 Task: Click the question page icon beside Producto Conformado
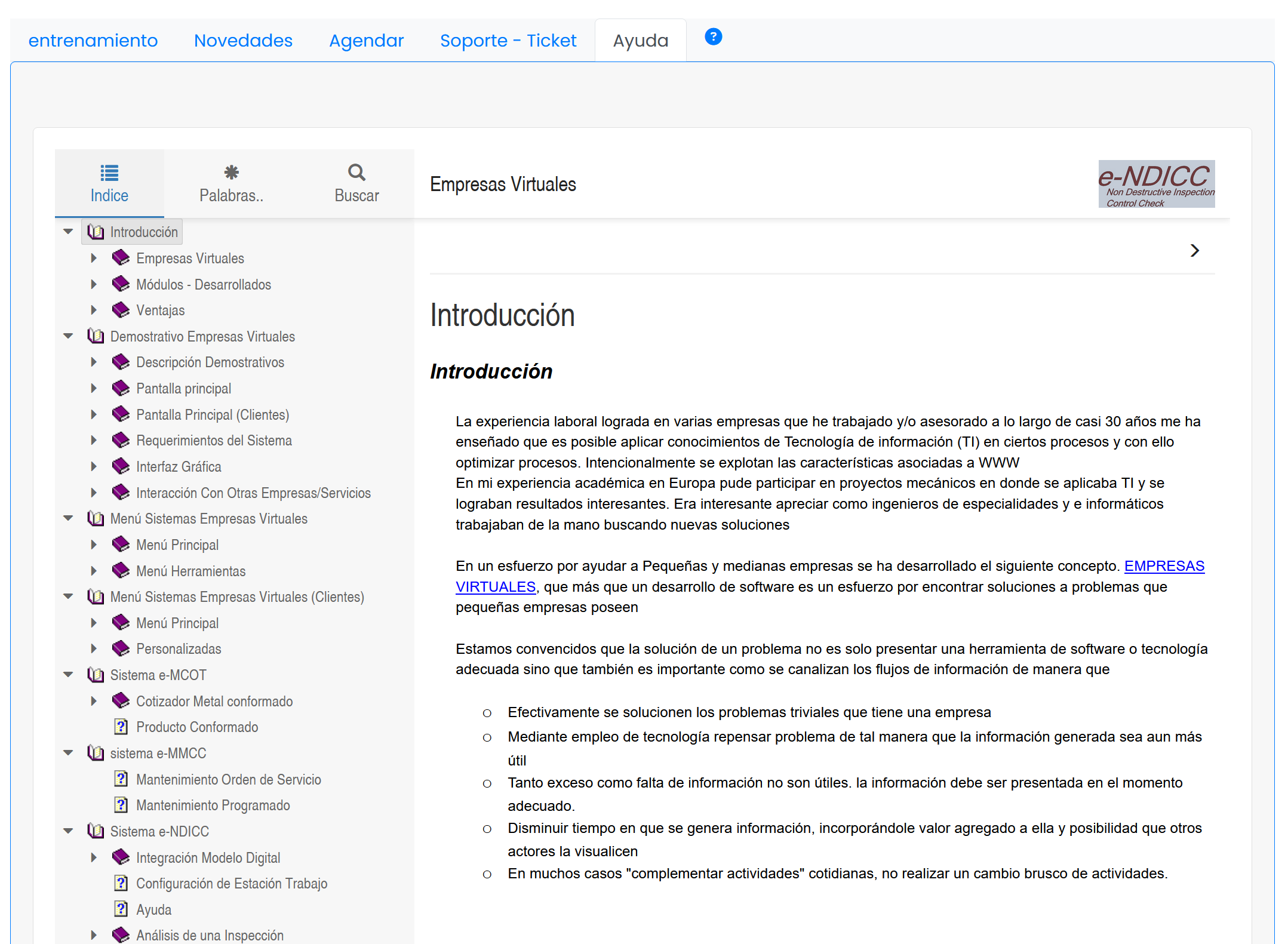121,727
